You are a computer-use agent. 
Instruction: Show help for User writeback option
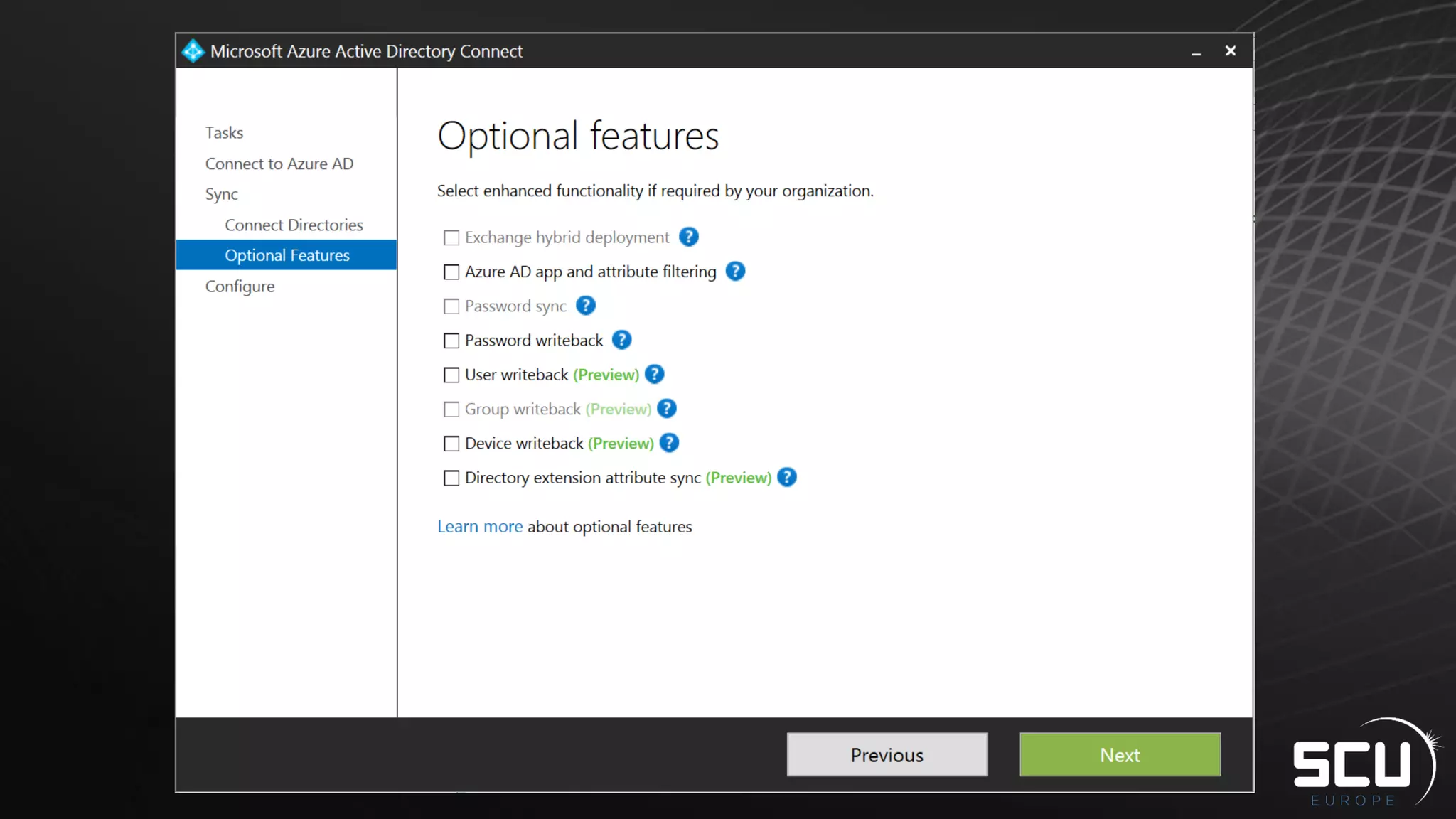[x=654, y=374]
